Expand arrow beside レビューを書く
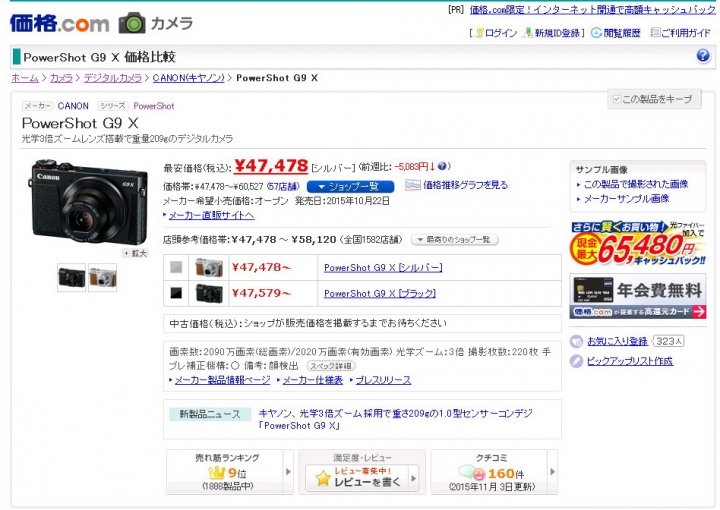720x510 pixels. 413,478
